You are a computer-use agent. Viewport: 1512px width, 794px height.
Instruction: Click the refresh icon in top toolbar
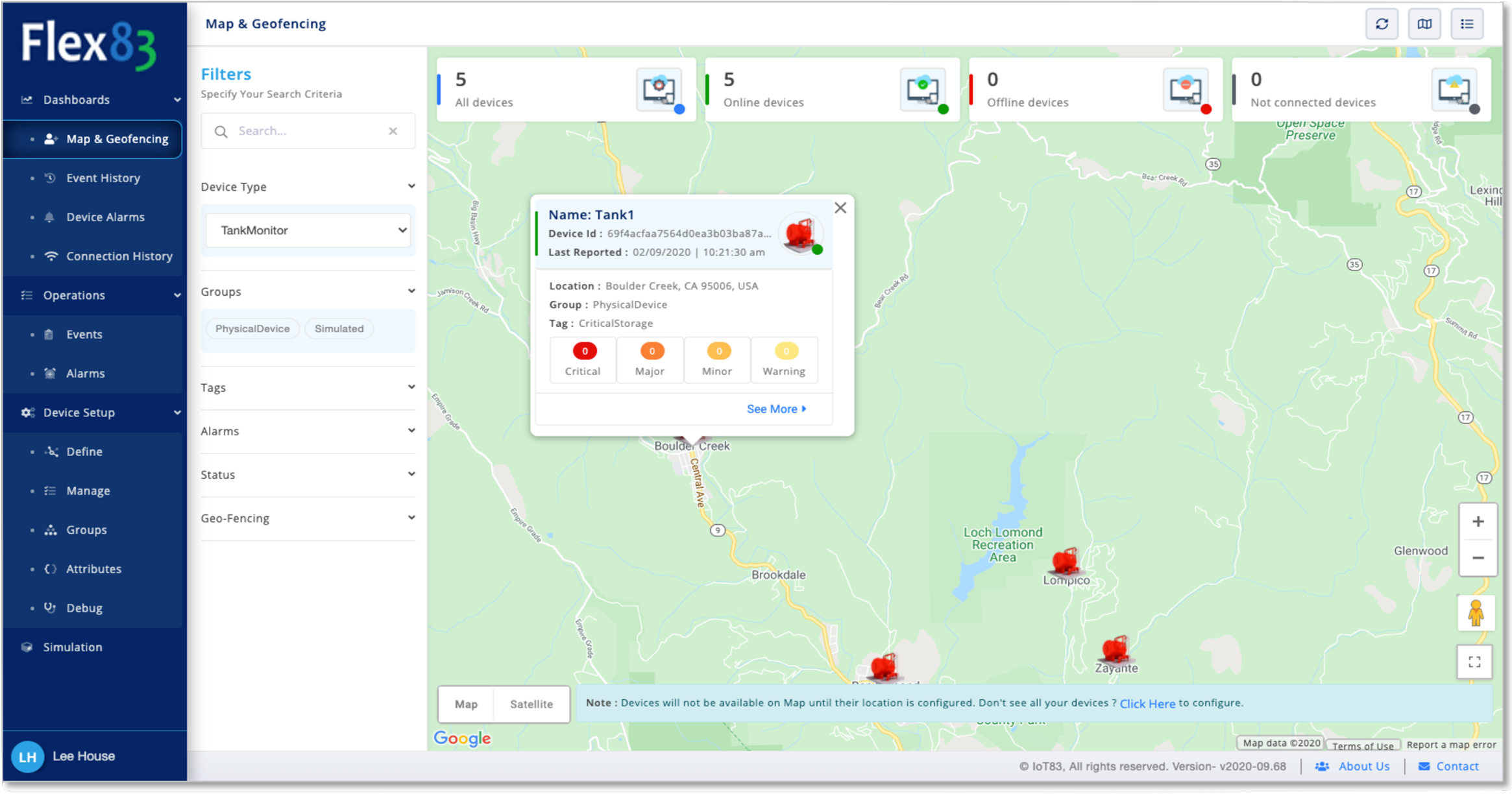pyautogui.click(x=1382, y=24)
